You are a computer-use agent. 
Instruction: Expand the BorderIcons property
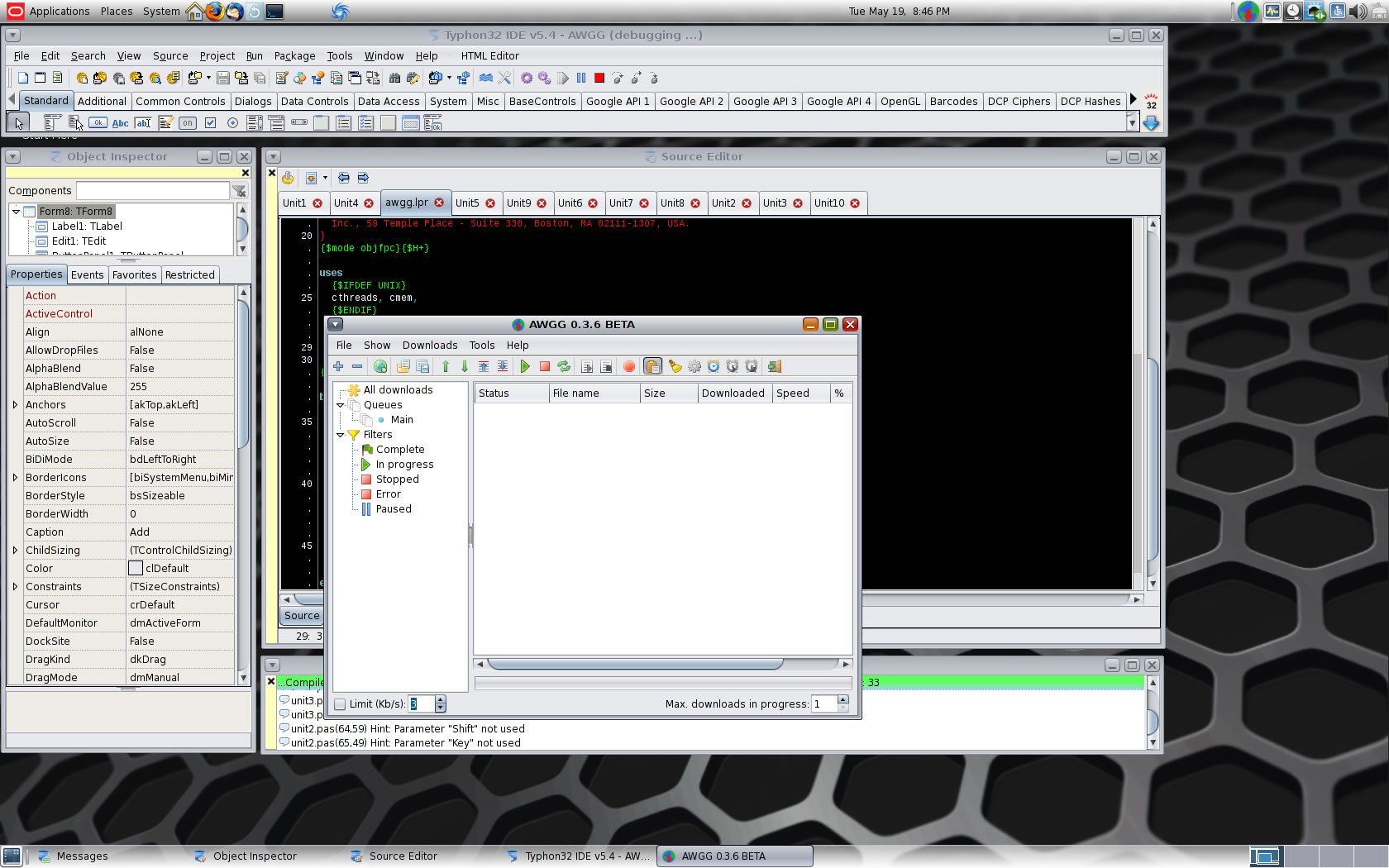pyautogui.click(x=15, y=478)
